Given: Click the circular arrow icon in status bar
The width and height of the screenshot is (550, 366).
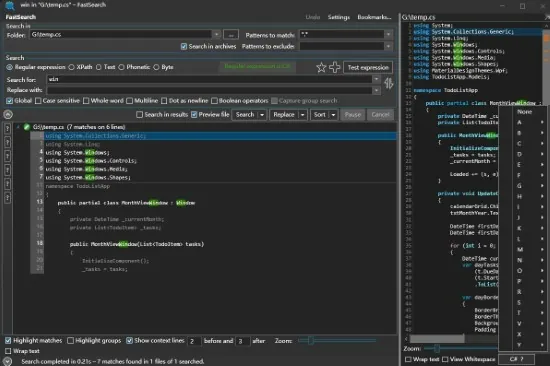Looking at the screenshot, I should coord(7,361).
